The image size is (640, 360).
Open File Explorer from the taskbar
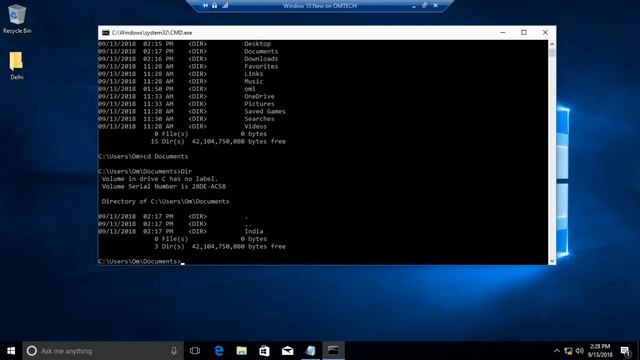point(242,351)
